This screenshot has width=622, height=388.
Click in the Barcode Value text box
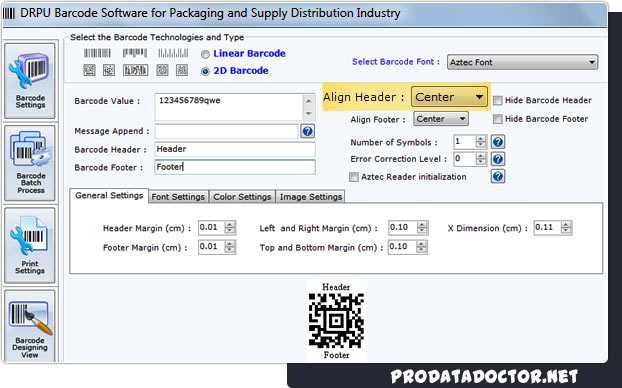point(229,107)
